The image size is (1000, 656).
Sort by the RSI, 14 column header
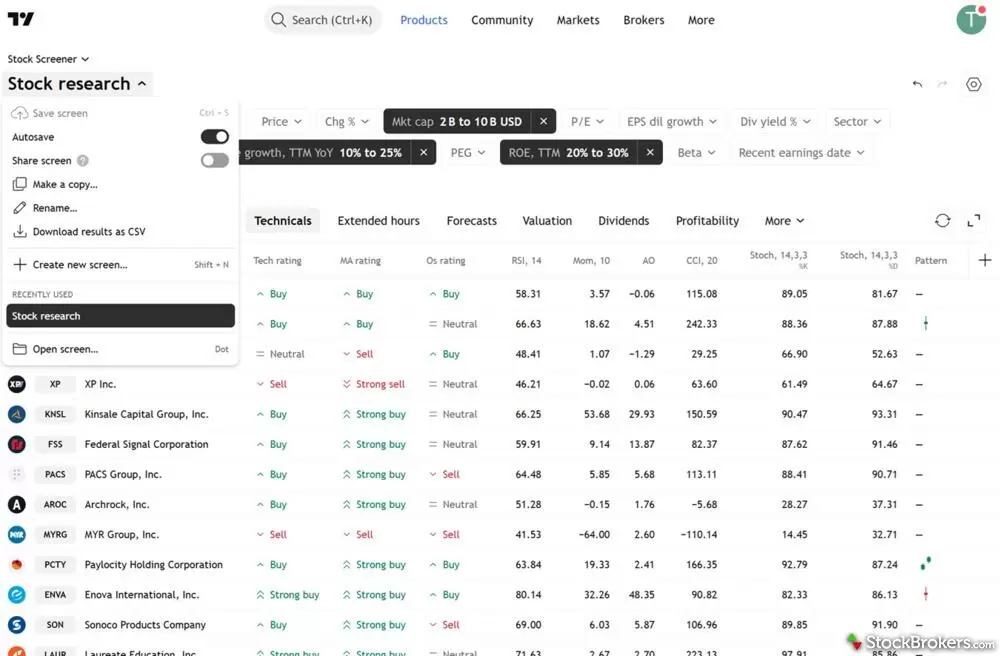pyautogui.click(x=526, y=260)
